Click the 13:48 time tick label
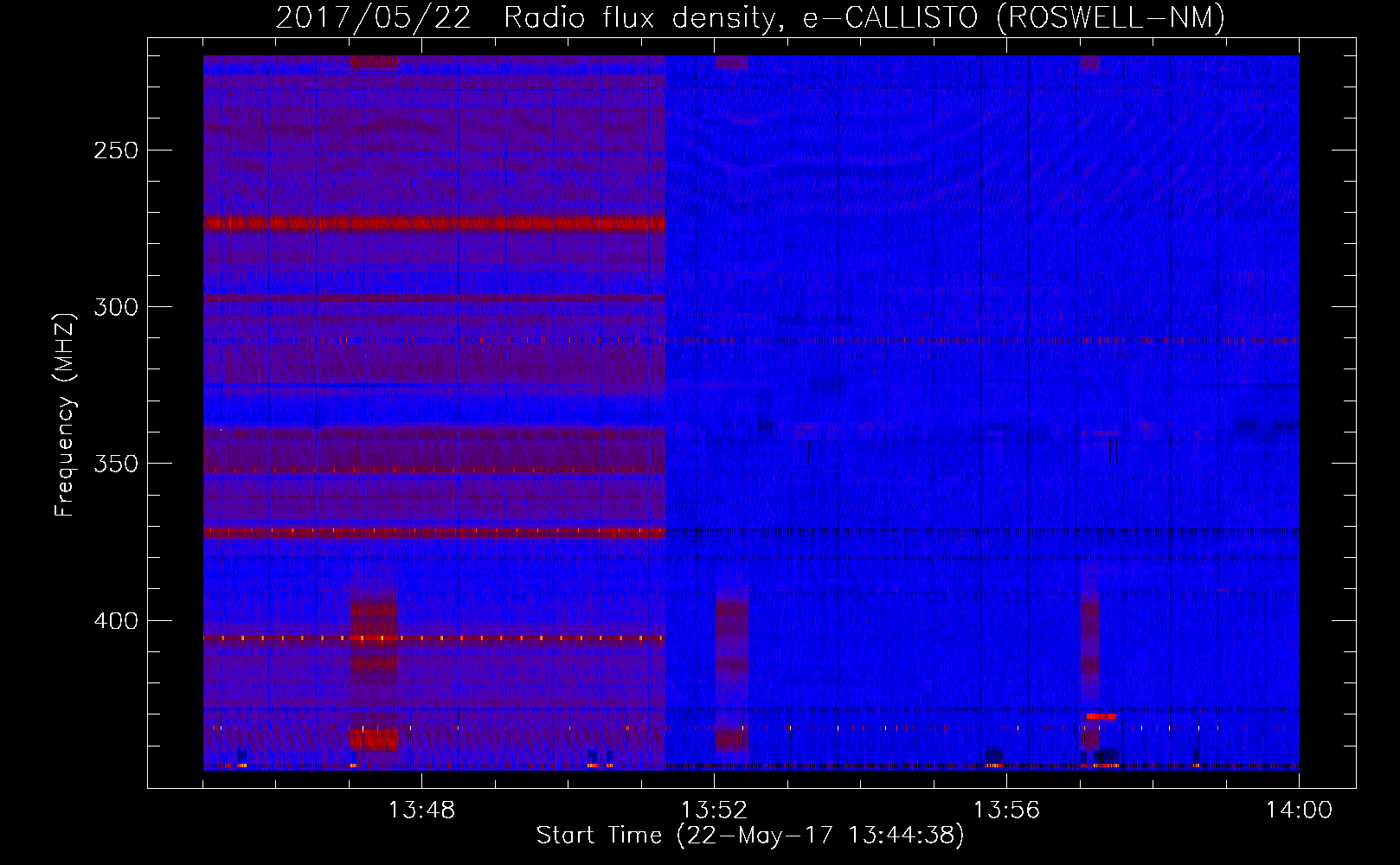Image resolution: width=1400 pixels, height=865 pixels. click(x=421, y=810)
